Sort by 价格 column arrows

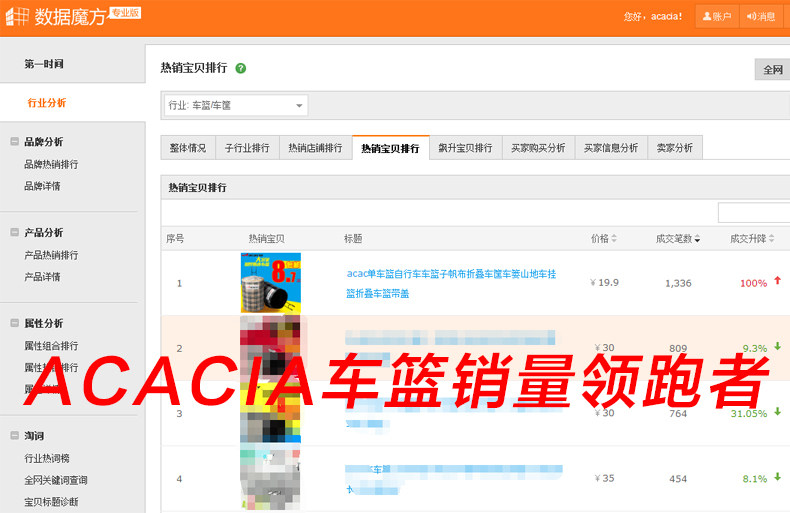tap(614, 238)
